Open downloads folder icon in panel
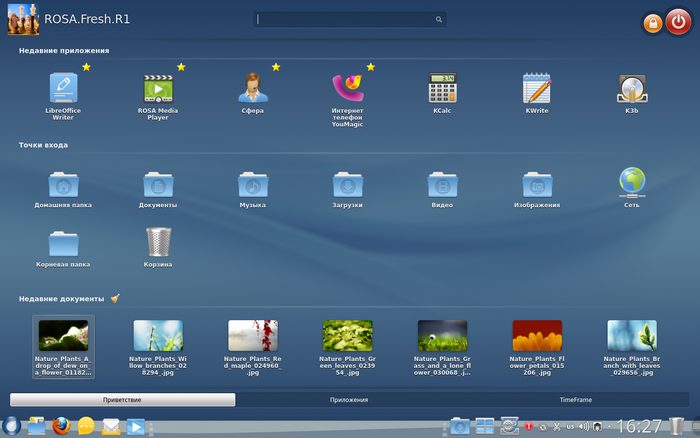The image size is (700, 438). point(459,426)
